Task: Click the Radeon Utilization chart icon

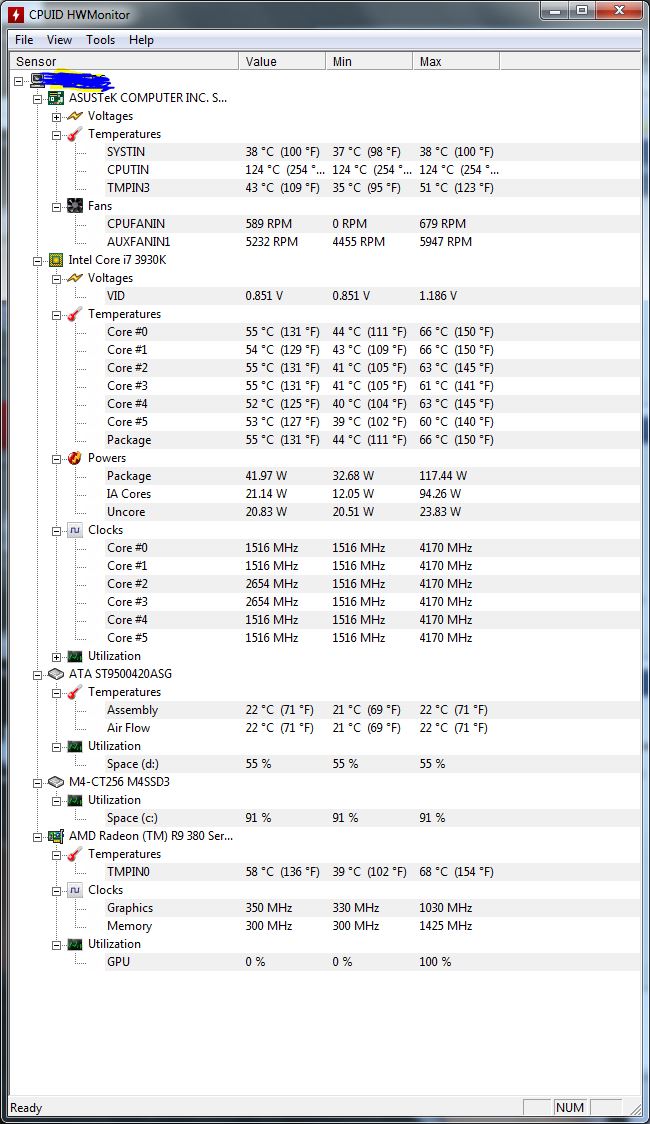Action: click(75, 944)
